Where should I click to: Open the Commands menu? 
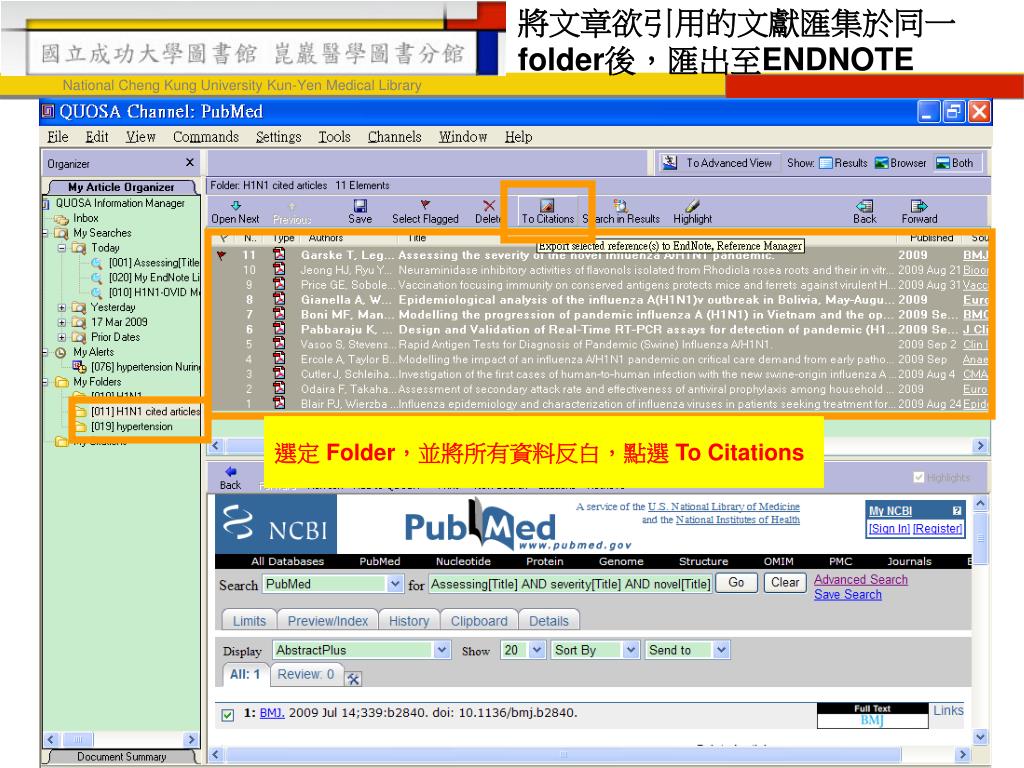(x=206, y=136)
